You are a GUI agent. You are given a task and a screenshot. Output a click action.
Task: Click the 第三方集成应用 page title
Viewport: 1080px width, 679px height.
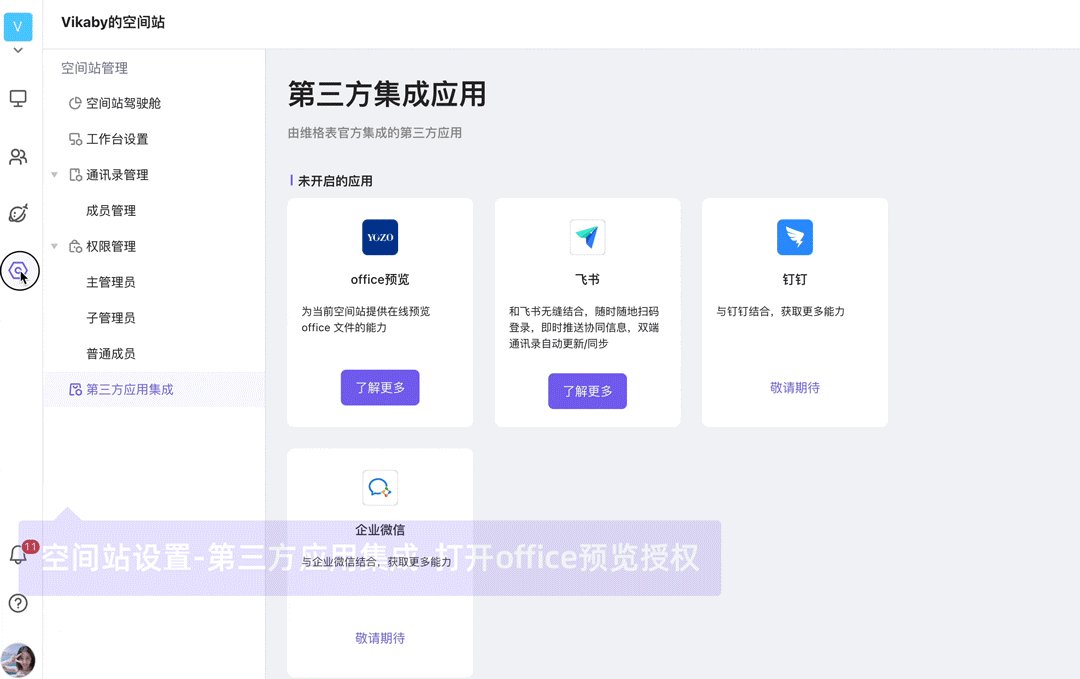387,94
